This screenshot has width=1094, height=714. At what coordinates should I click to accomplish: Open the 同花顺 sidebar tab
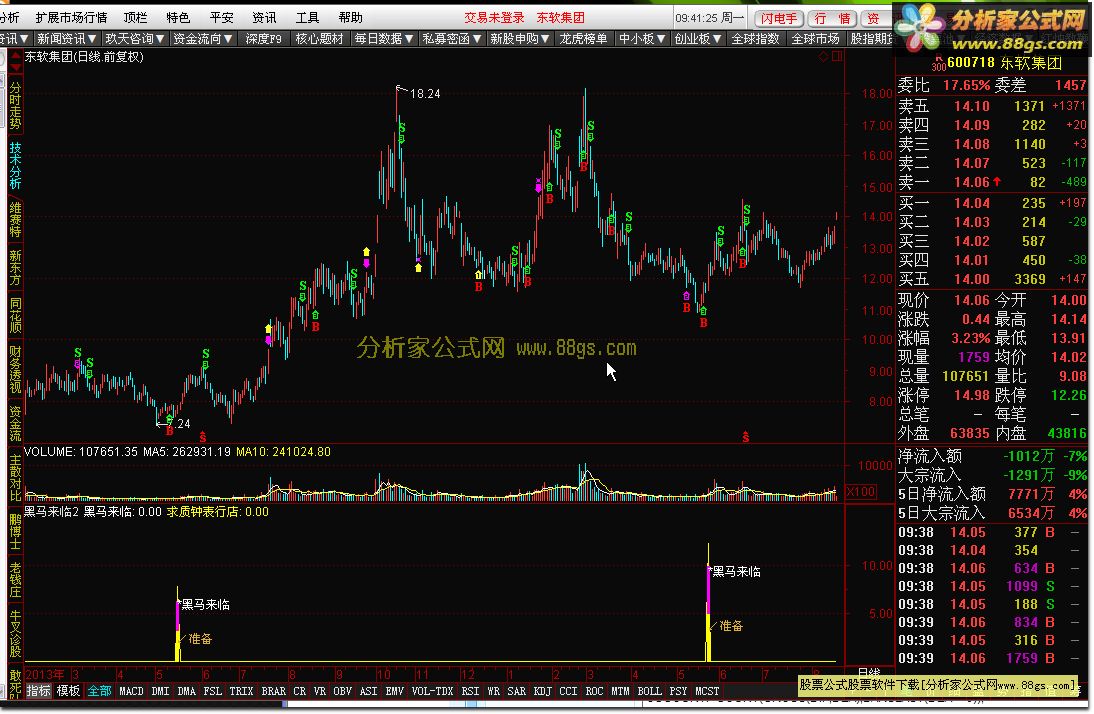pos(15,315)
